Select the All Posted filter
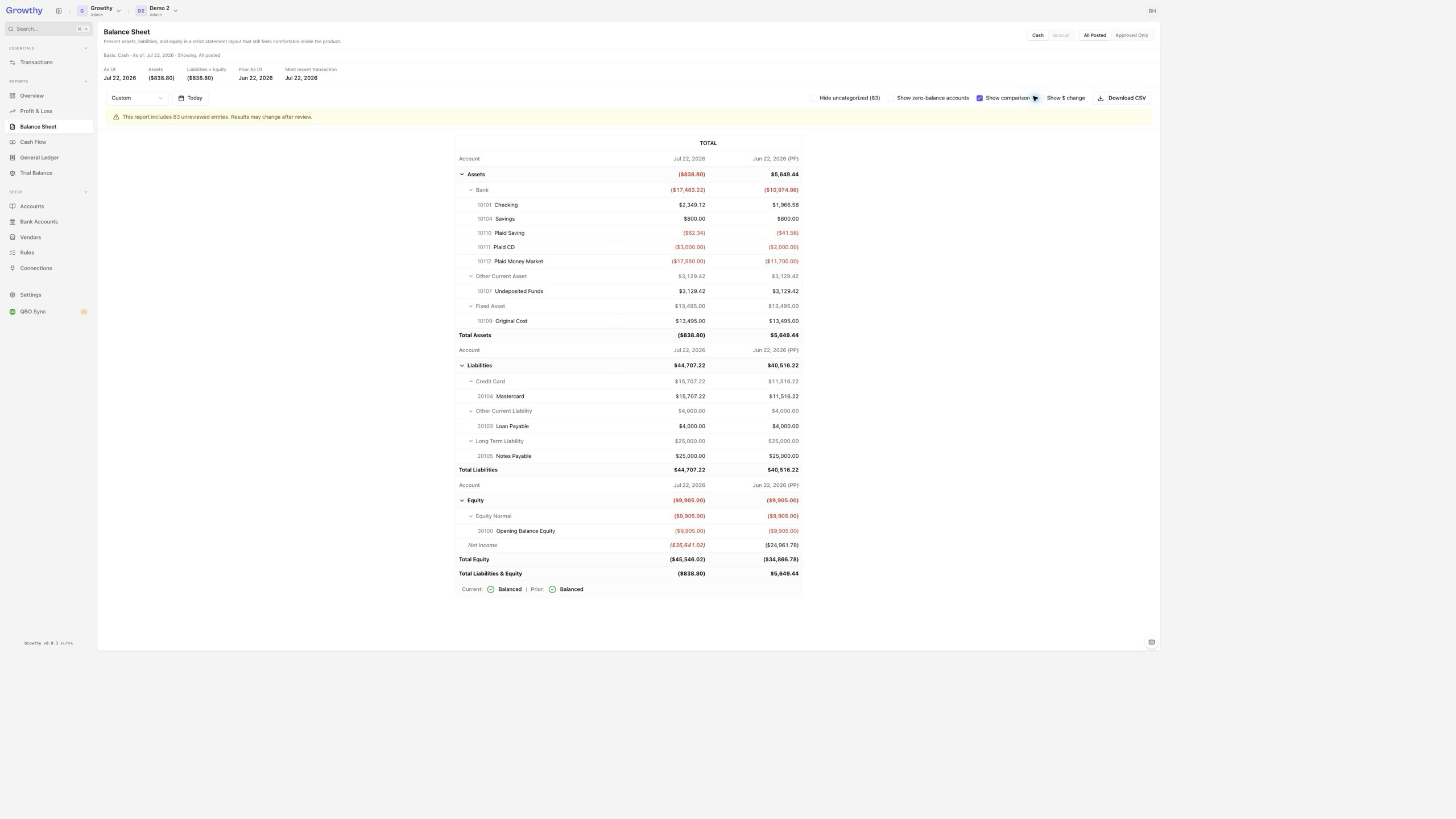Screen dimensions: 1456x819 [1094, 35]
